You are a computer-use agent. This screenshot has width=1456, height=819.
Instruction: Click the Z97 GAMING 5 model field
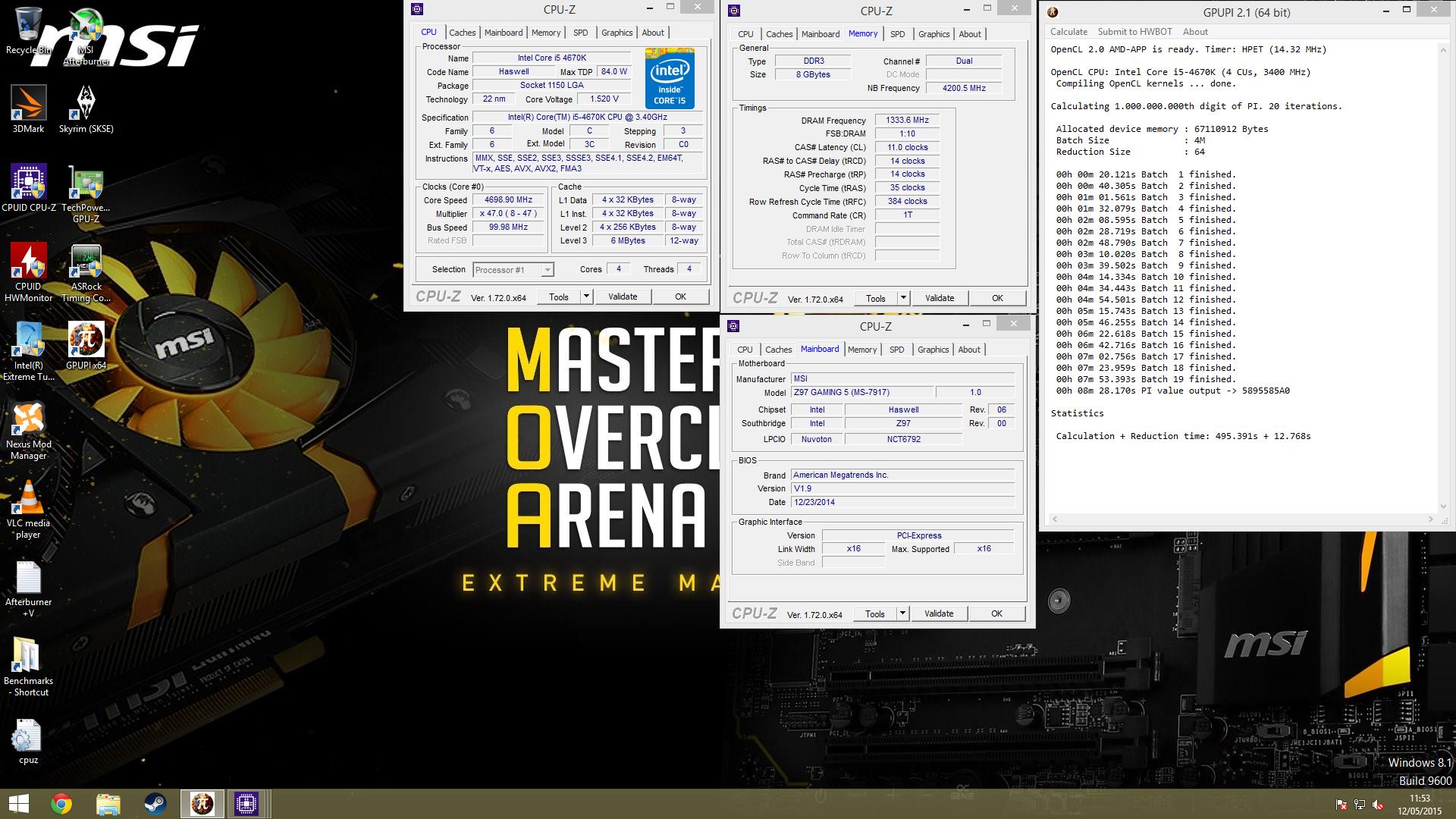[x=861, y=392]
